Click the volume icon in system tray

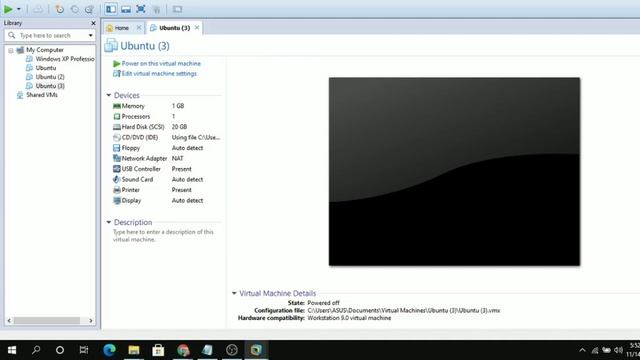coord(619,350)
